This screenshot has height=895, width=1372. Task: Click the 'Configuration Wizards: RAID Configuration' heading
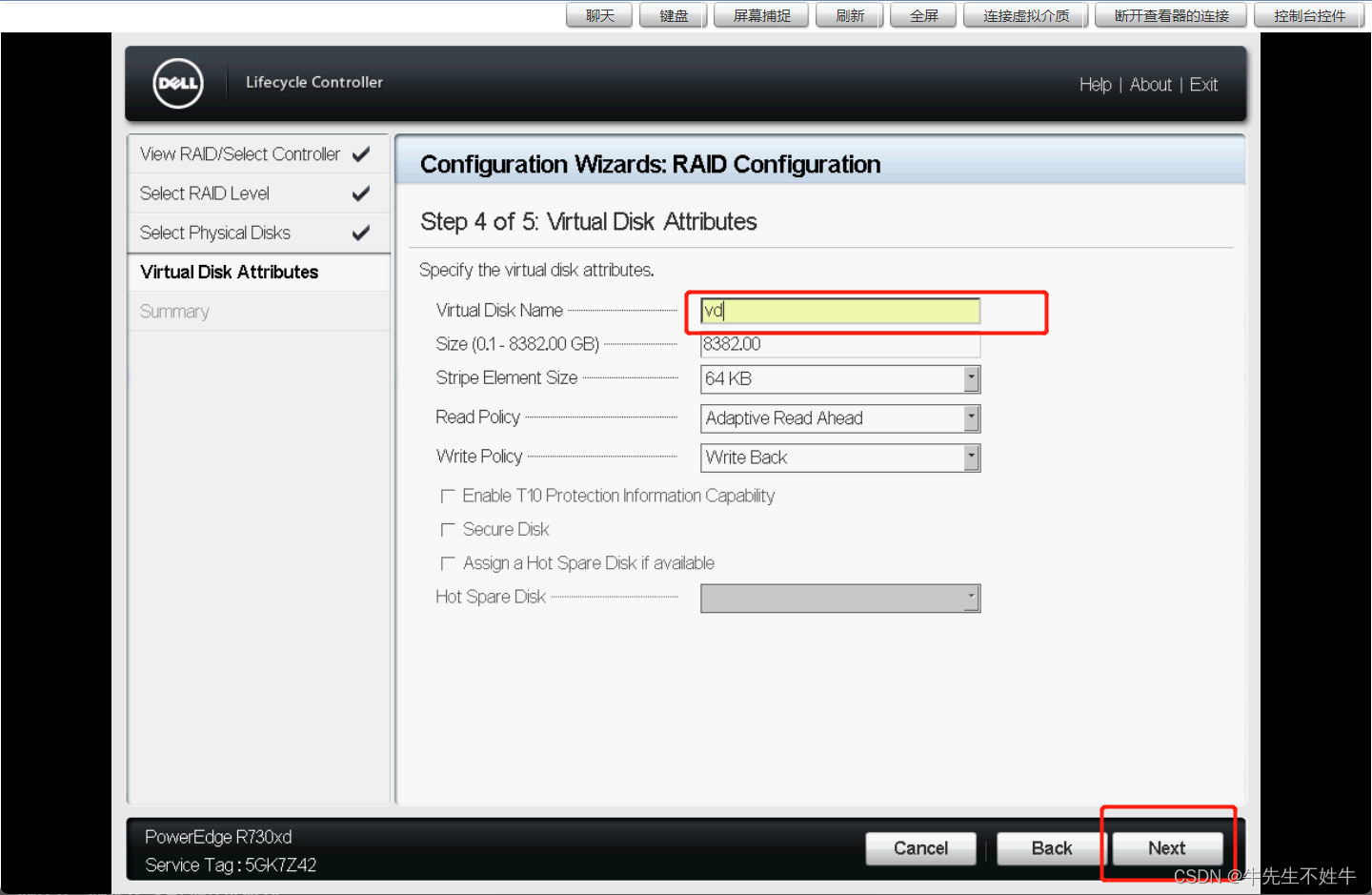[651, 165]
